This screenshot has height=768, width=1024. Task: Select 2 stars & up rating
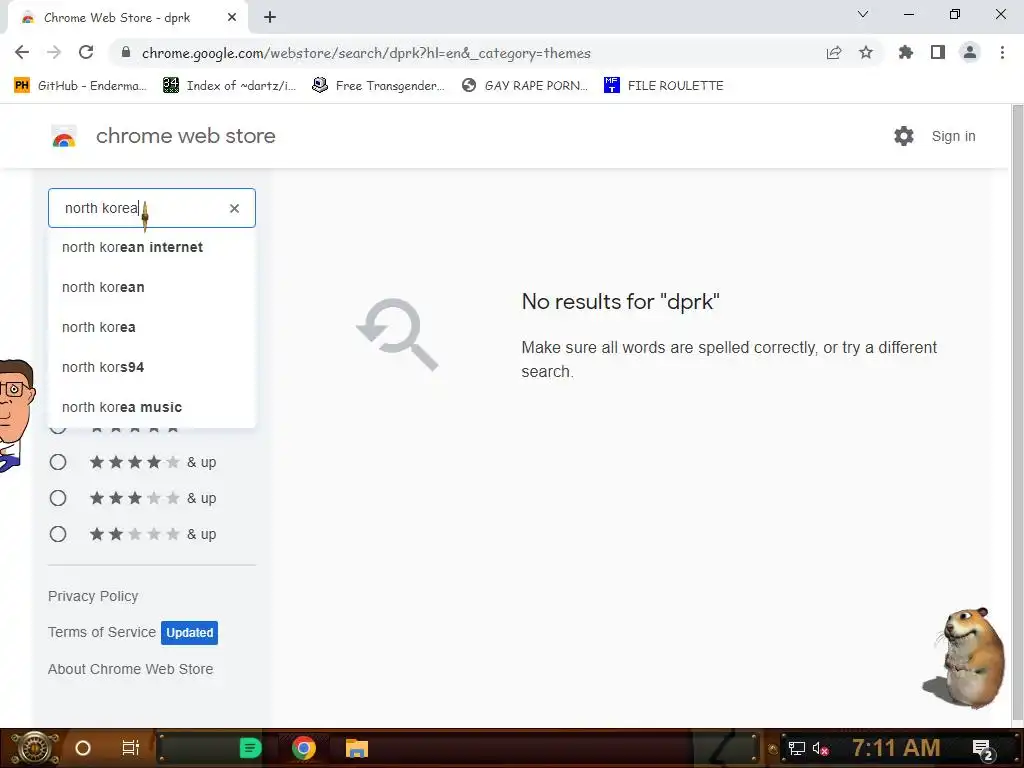point(58,534)
